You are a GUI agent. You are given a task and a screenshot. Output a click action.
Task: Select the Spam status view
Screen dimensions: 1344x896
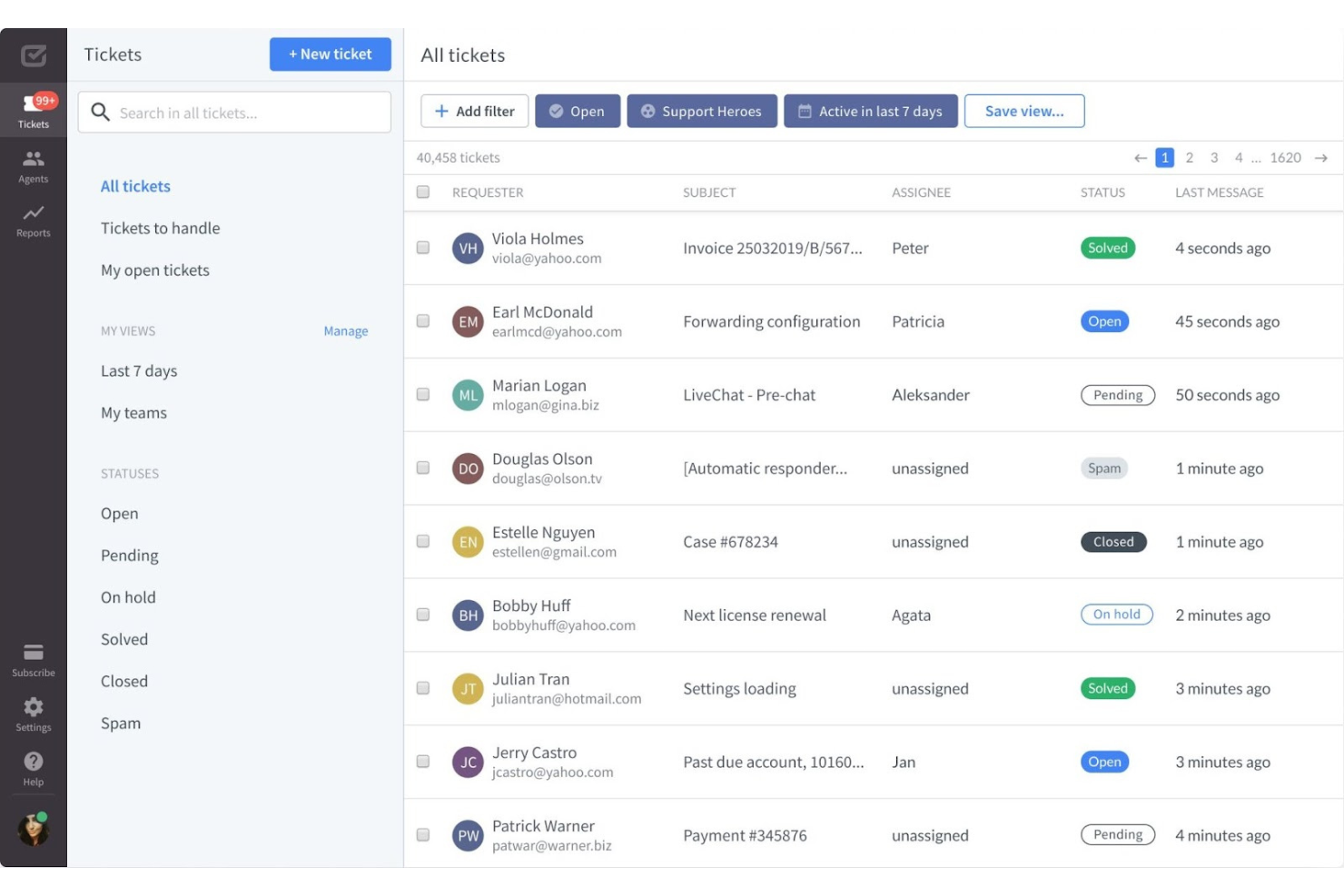pos(121,723)
